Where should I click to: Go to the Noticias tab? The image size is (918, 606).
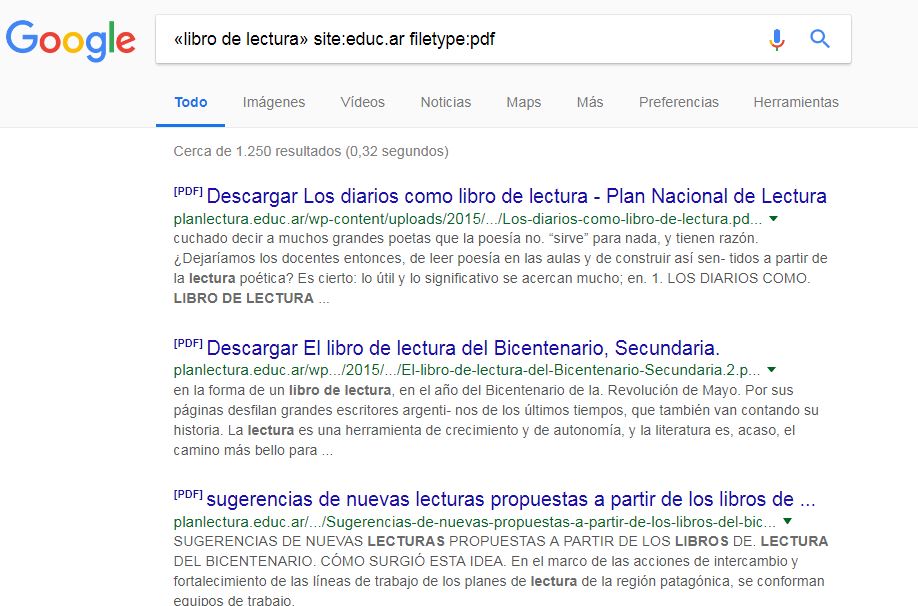point(445,102)
